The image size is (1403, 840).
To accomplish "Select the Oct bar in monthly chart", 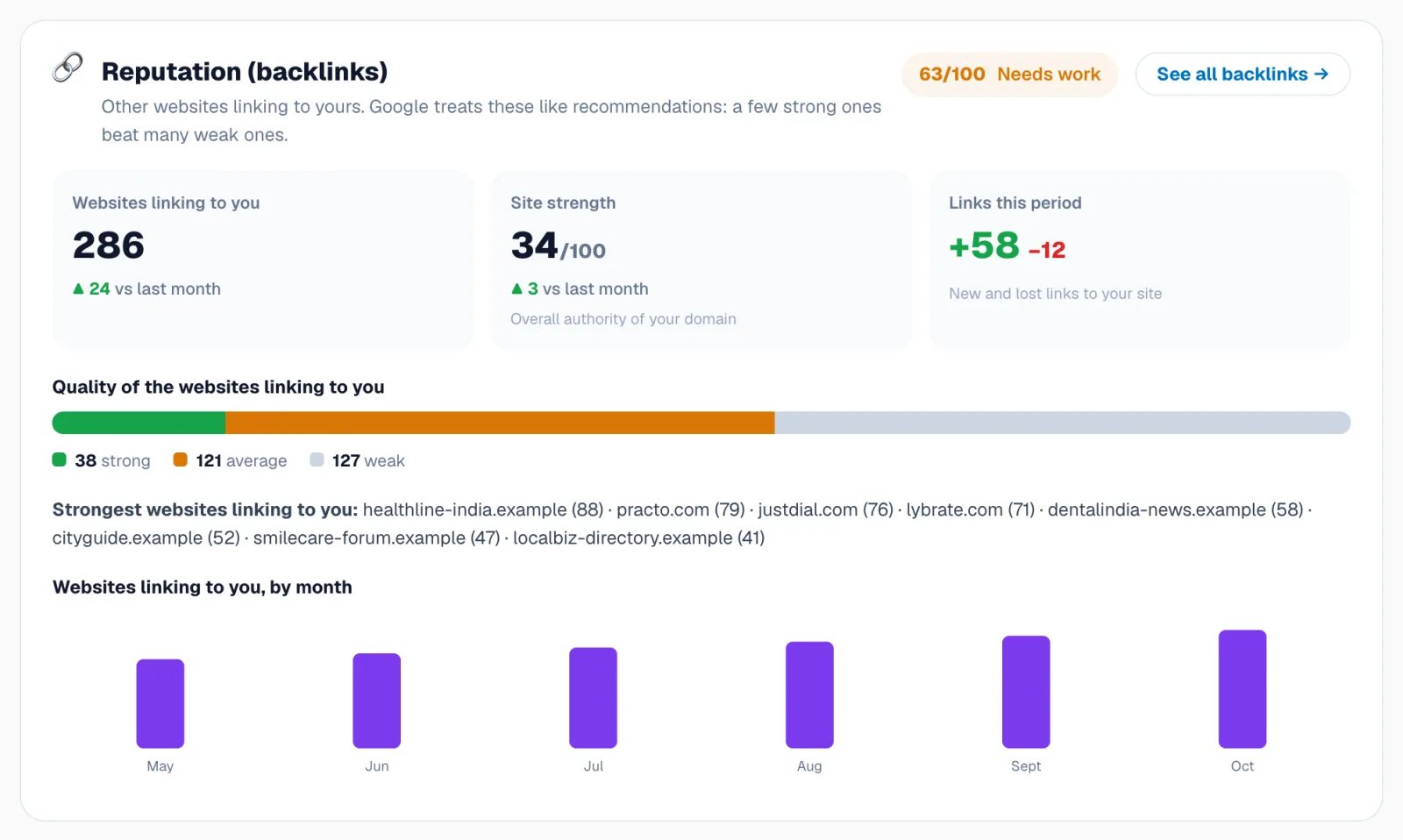I will 1243,689.
